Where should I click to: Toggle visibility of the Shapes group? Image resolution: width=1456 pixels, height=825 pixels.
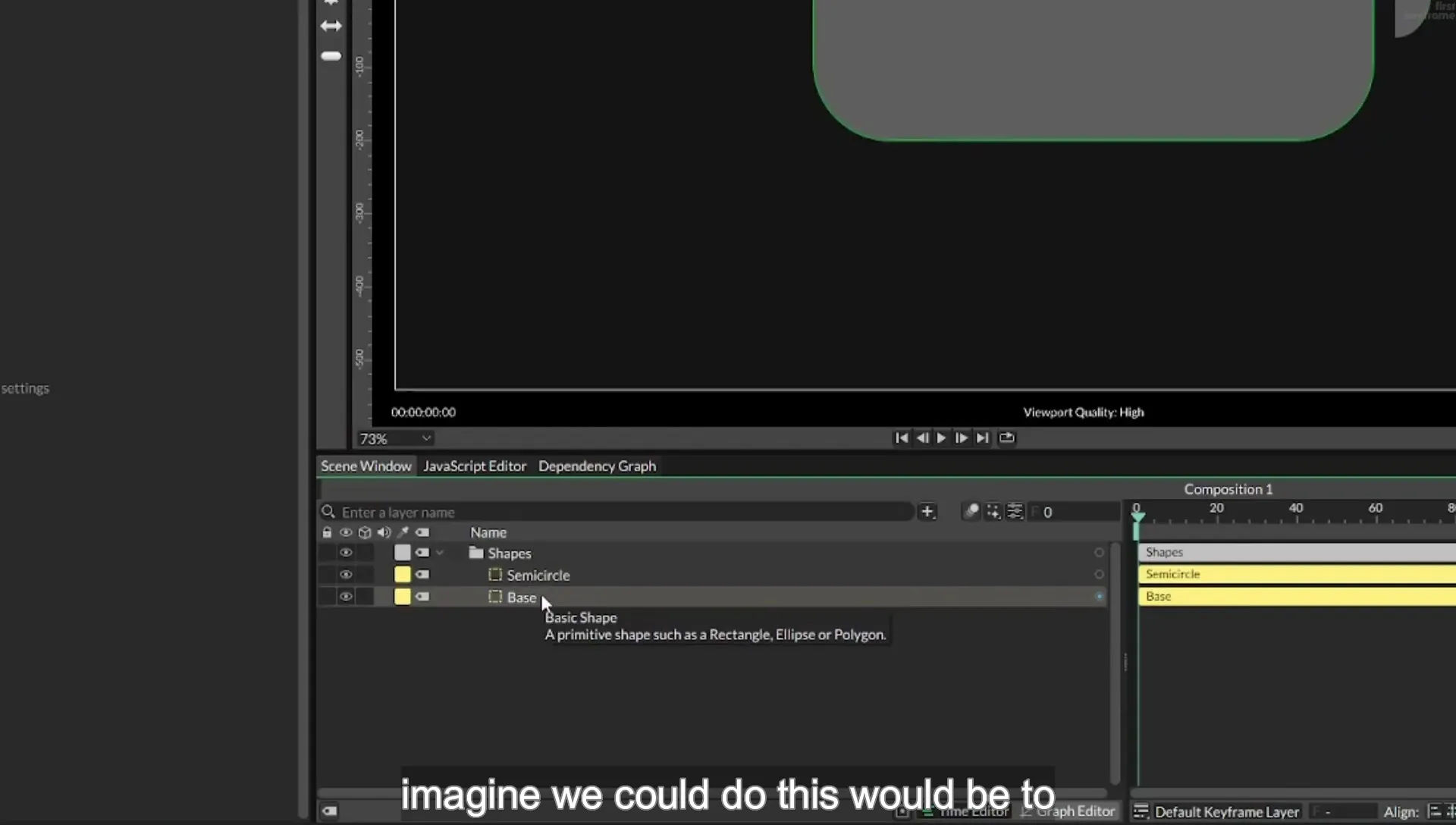pyautogui.click(x=346, y=553)
